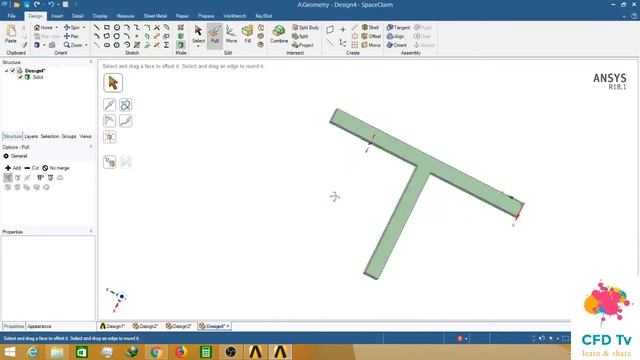Close the Design4 document tab

pyautogui.click(x=228, y=326)
